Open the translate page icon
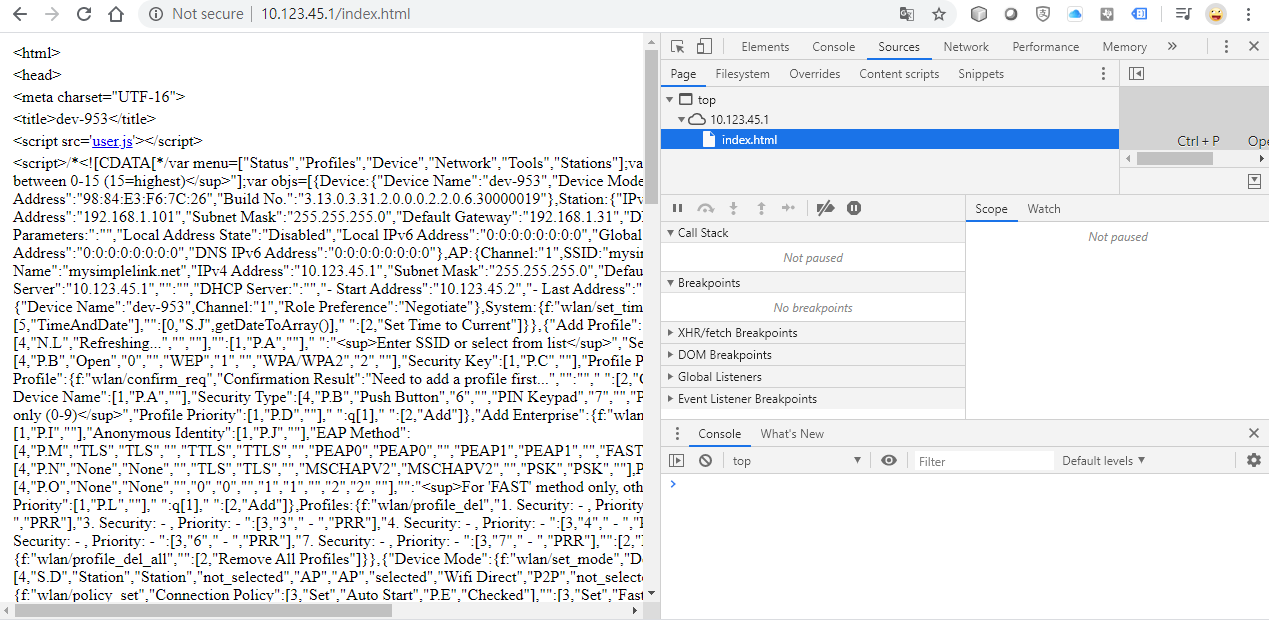Screen dimensions: 1269x626 point(906,14)
